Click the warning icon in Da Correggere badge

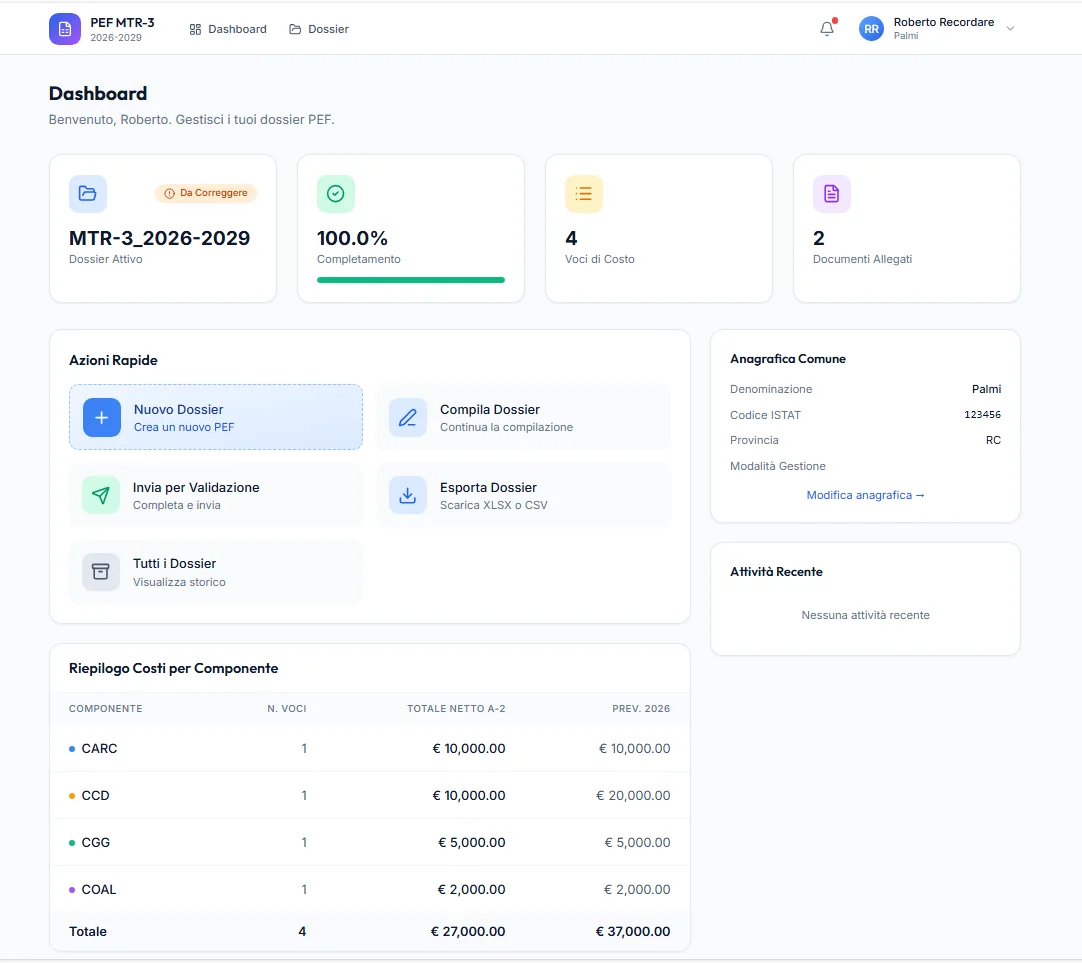click(169, 193)
